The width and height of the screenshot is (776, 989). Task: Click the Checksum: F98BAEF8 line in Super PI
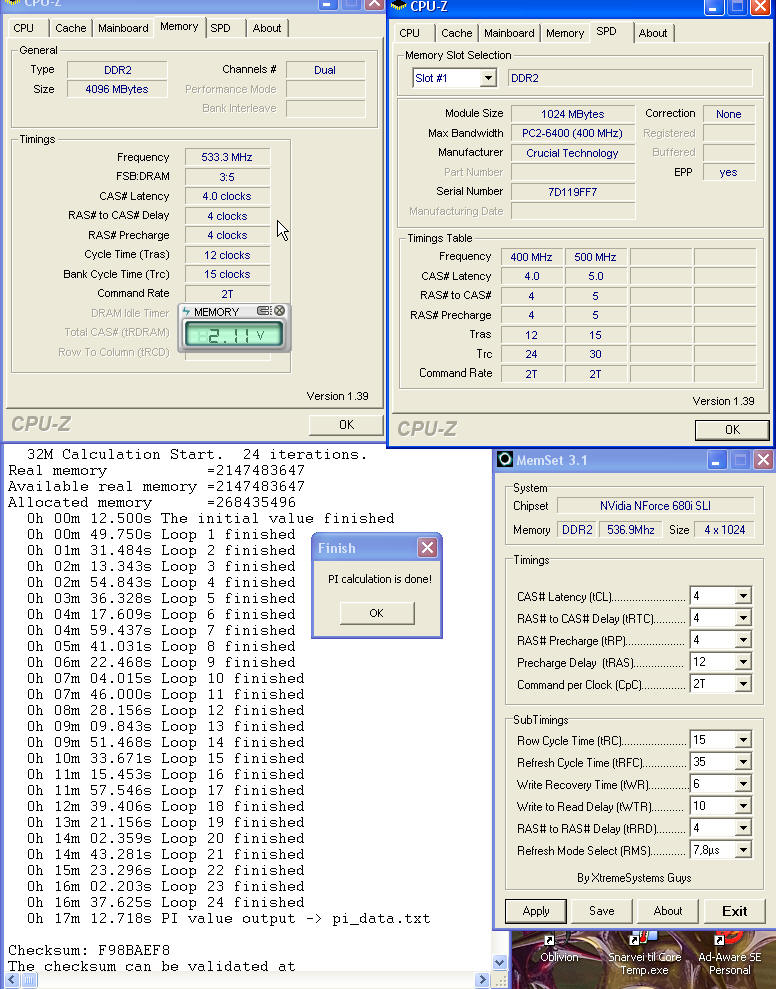coord(89,950)
